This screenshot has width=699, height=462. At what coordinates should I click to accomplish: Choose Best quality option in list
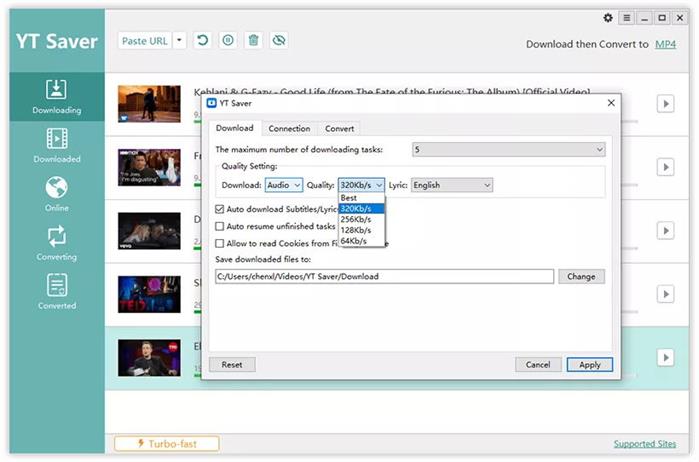362,198
